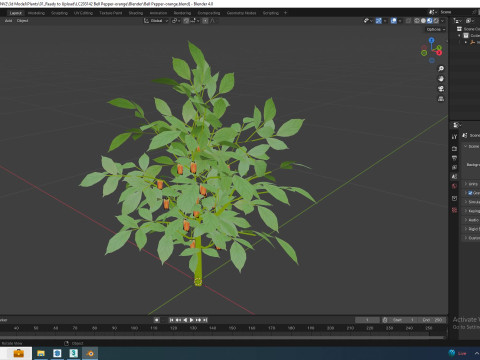Collapse the Collection in the outliner
The height and width of the screenshot is (360, 480).
[459, 35]
